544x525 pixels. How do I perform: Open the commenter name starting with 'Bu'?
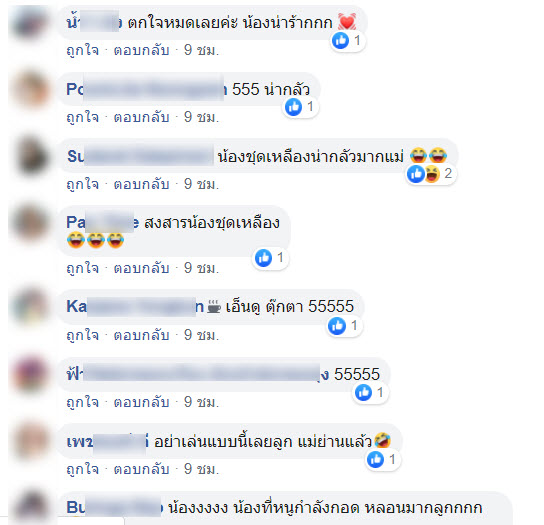pos(114,508)
